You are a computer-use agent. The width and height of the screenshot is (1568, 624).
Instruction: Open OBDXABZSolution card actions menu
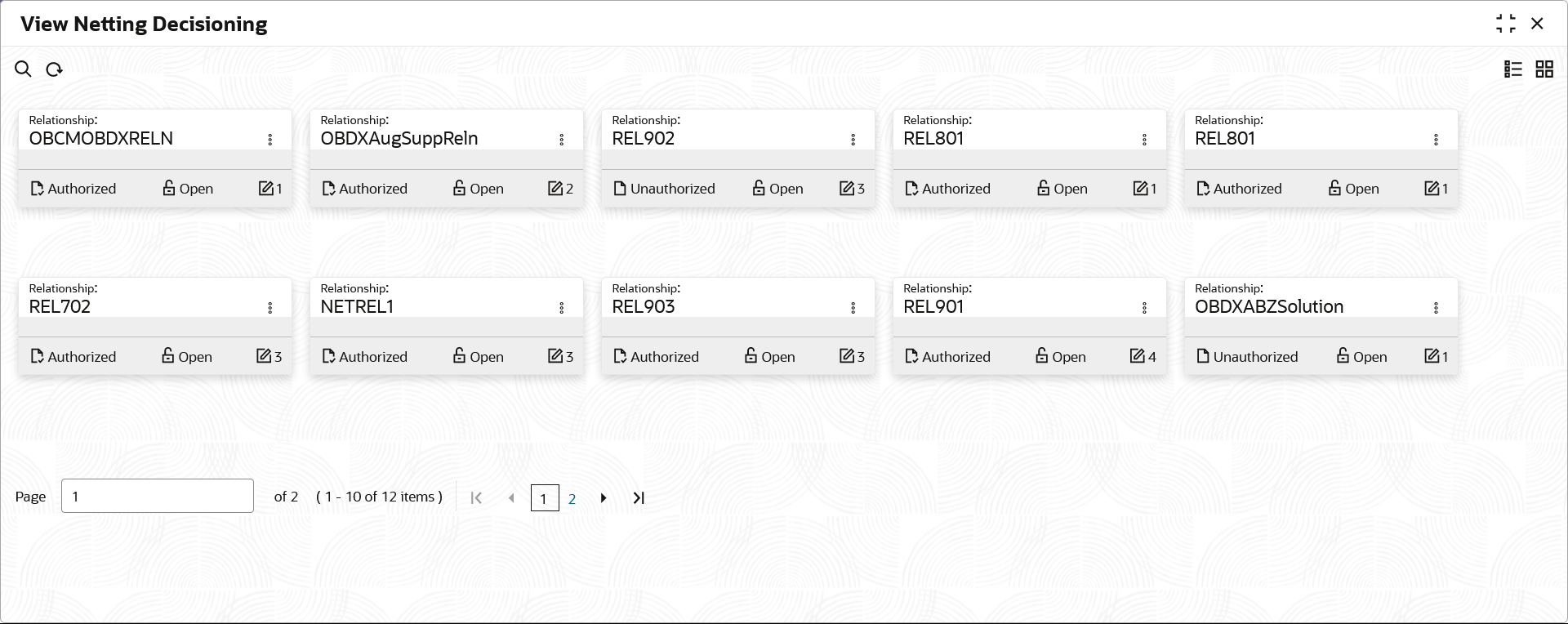point(1436,308)
